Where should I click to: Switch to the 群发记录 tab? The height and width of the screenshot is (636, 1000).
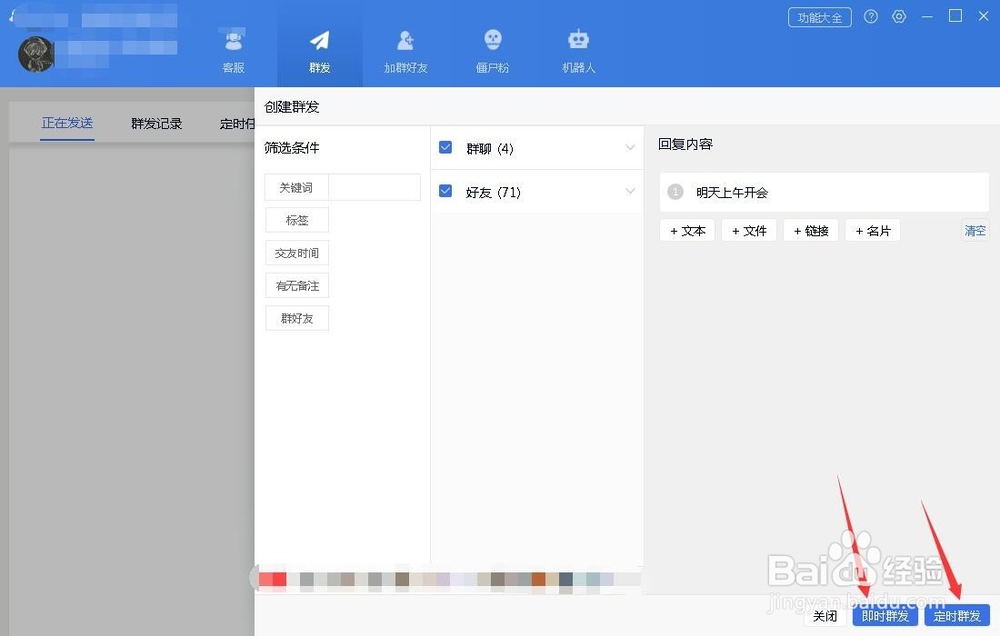click(156, 123)
